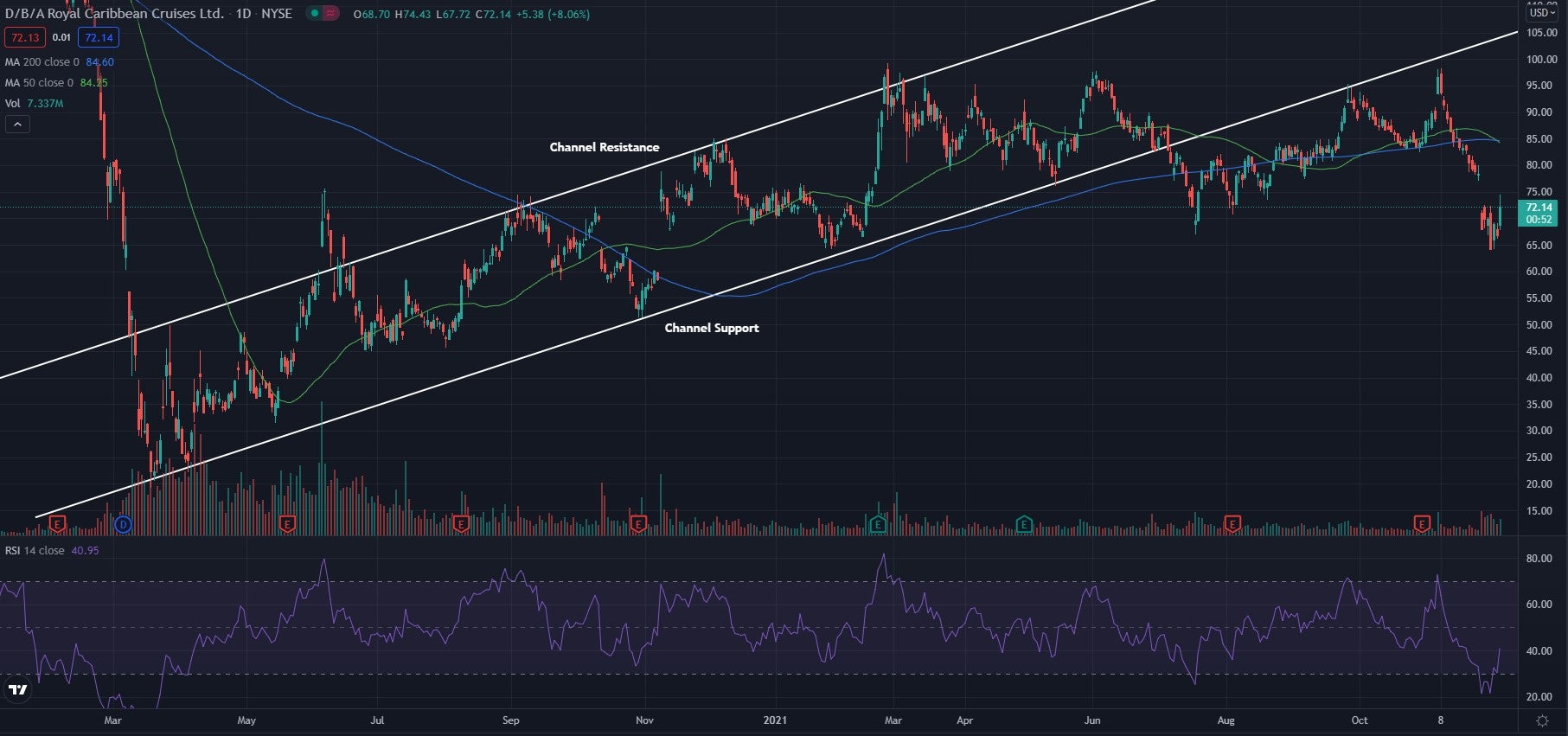Click the 80.00 level on the RSI axis
The width and height of the screenshot is (1568, 736).
point(1539,559)
